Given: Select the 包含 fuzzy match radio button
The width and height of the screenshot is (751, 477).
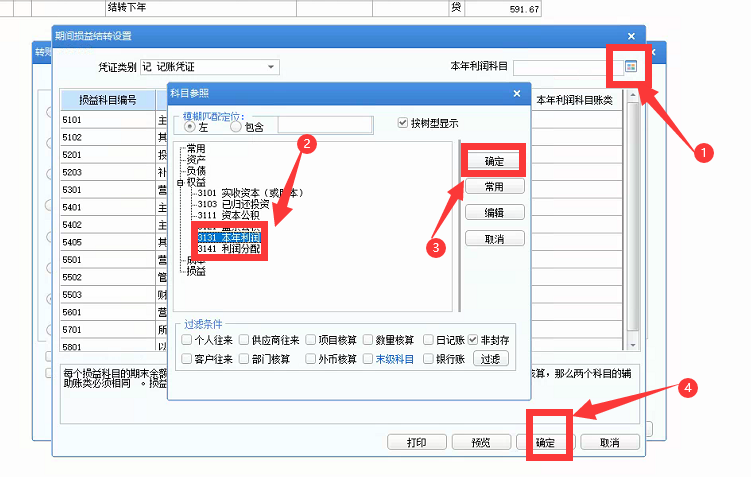Looking at the screenshot, I should [x=236, y=127].
